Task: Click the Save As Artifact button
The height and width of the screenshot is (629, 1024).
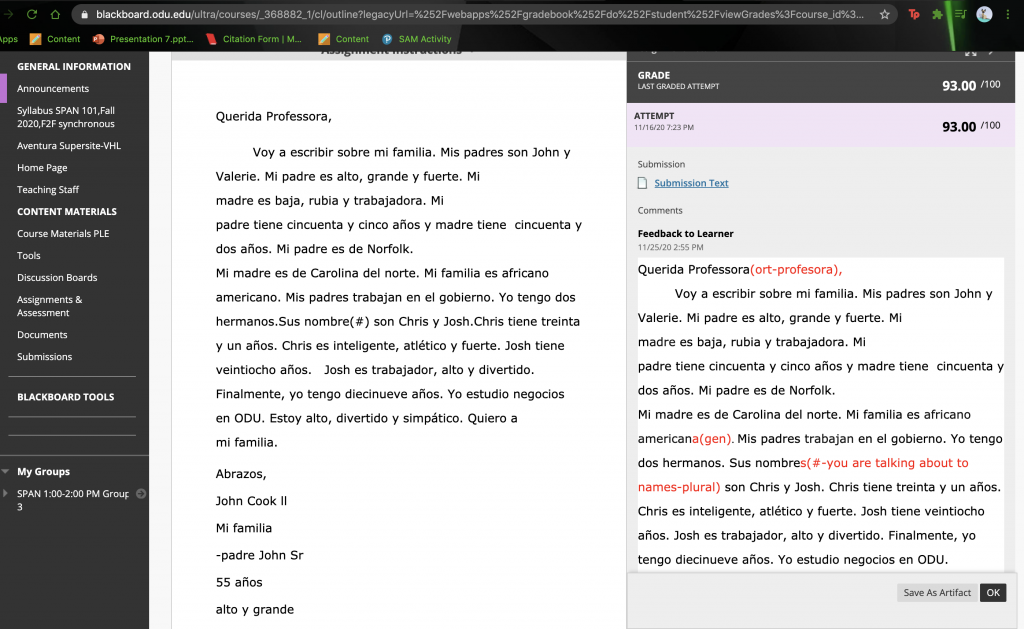Action: (x=937, y=592)
